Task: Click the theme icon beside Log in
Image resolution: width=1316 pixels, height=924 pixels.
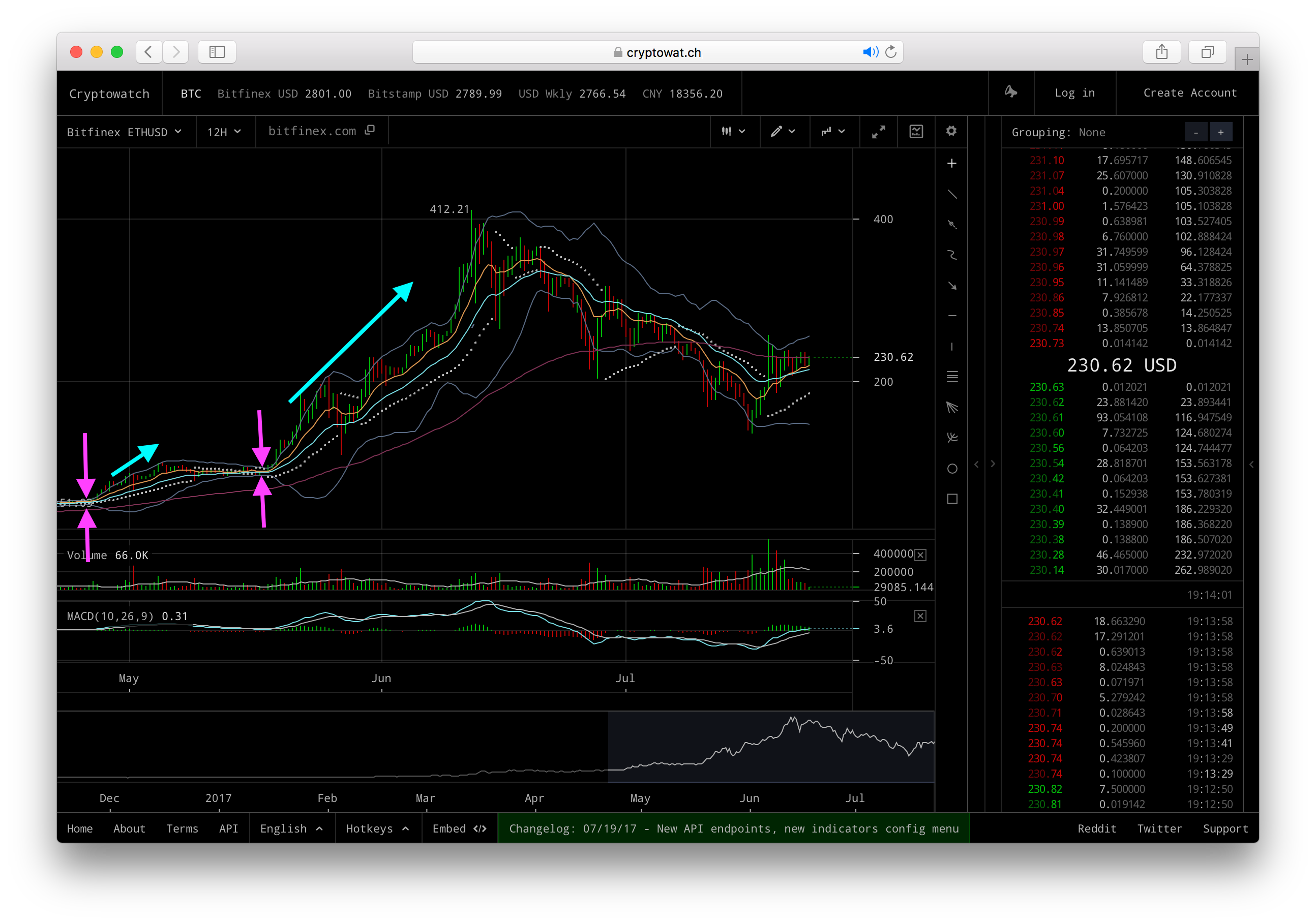Action: coord(1010,91)
